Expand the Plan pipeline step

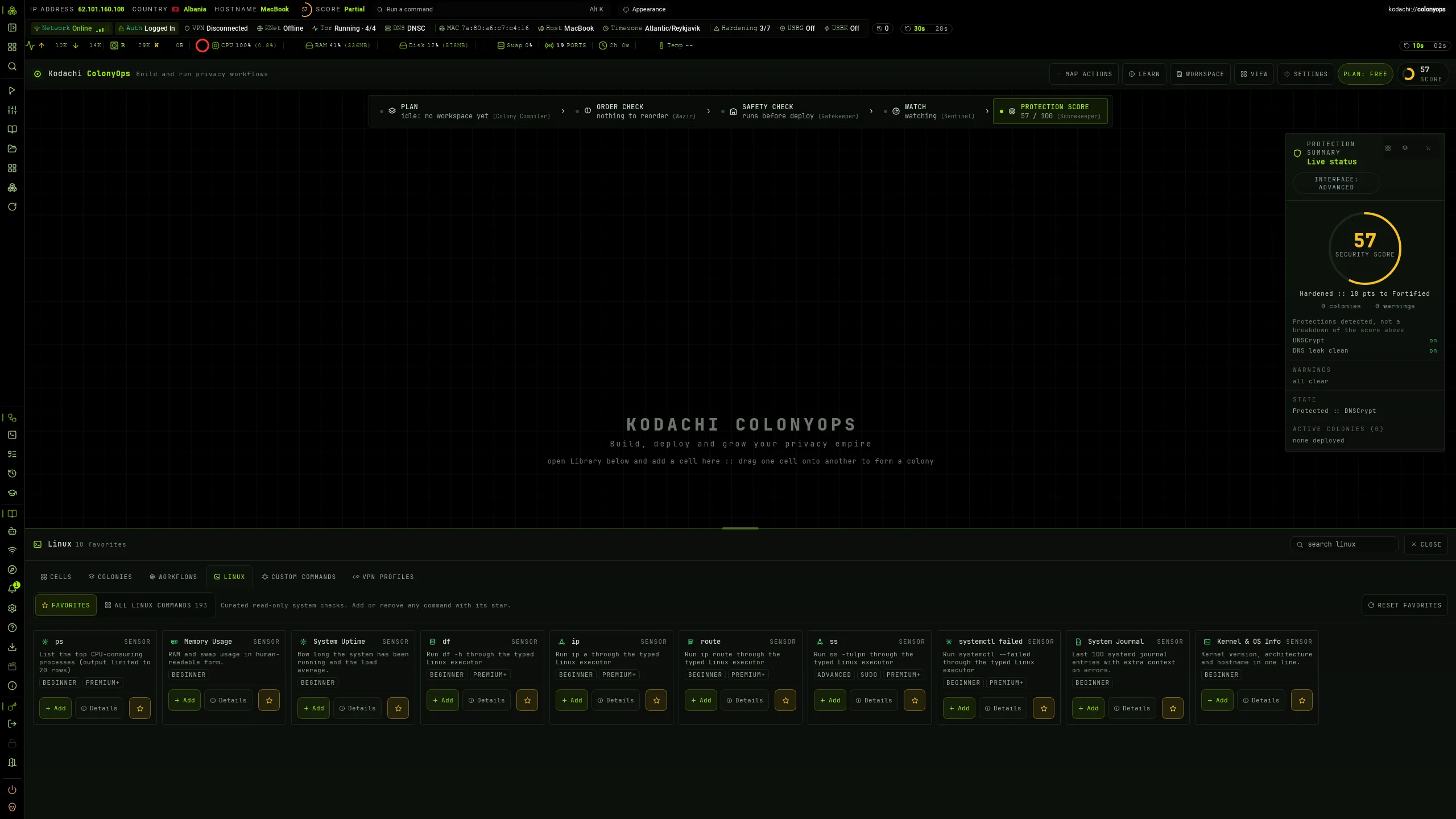(465, 111)
